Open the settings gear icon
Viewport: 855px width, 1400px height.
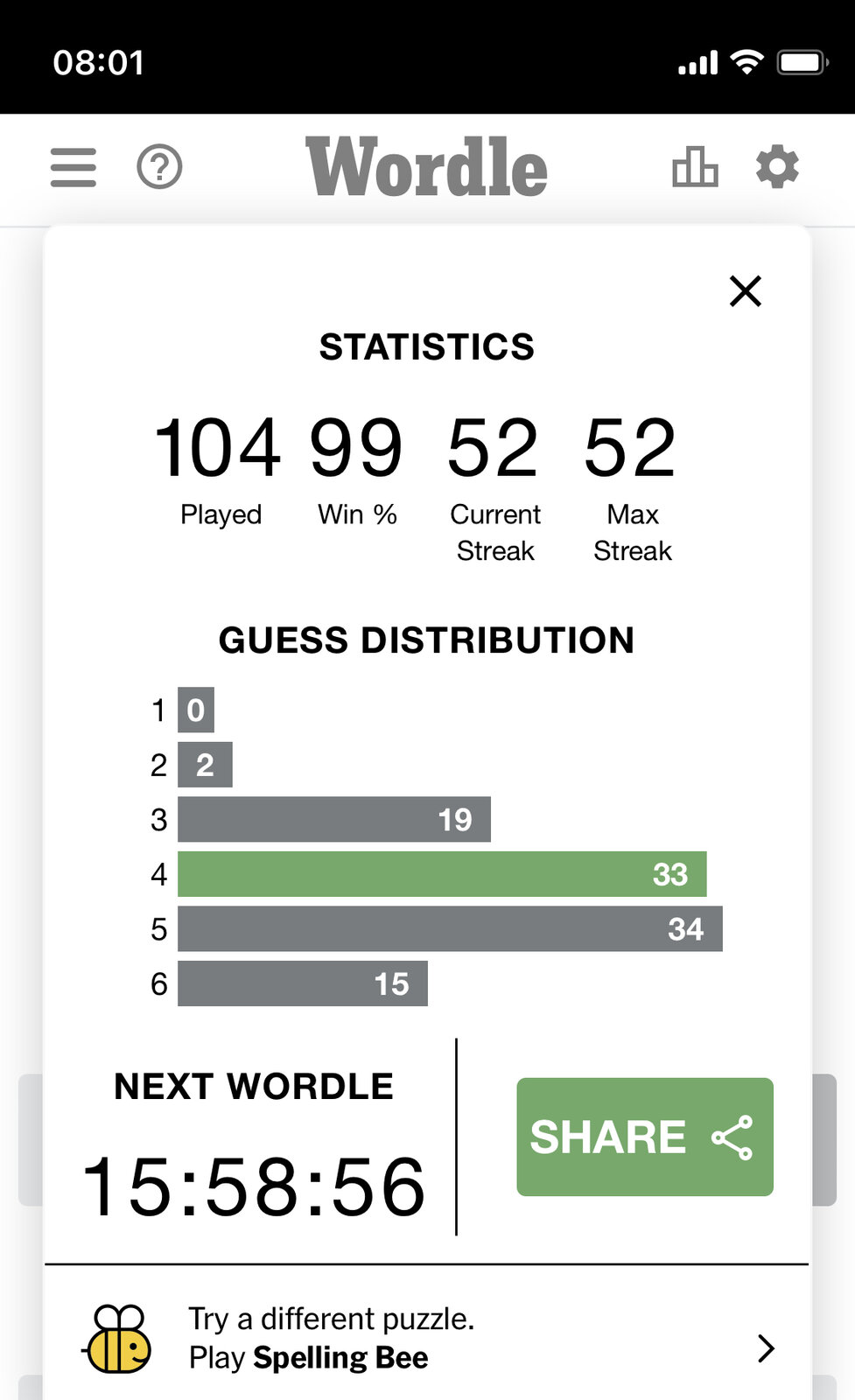click(777, 166)
